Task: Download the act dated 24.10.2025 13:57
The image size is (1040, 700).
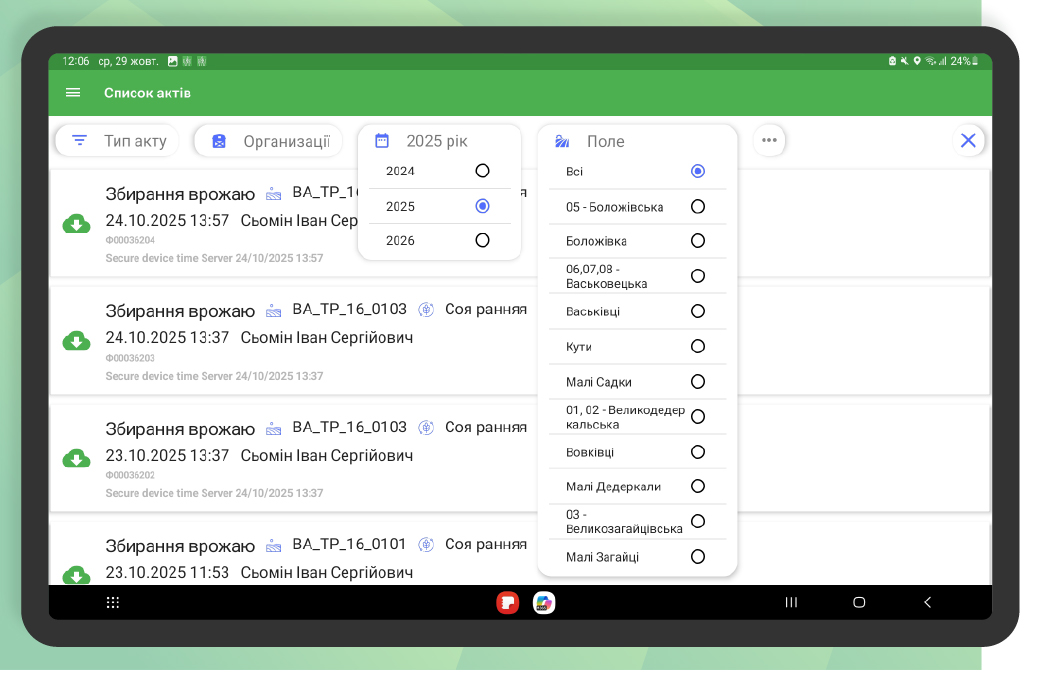Action: (x=77, y=224)
